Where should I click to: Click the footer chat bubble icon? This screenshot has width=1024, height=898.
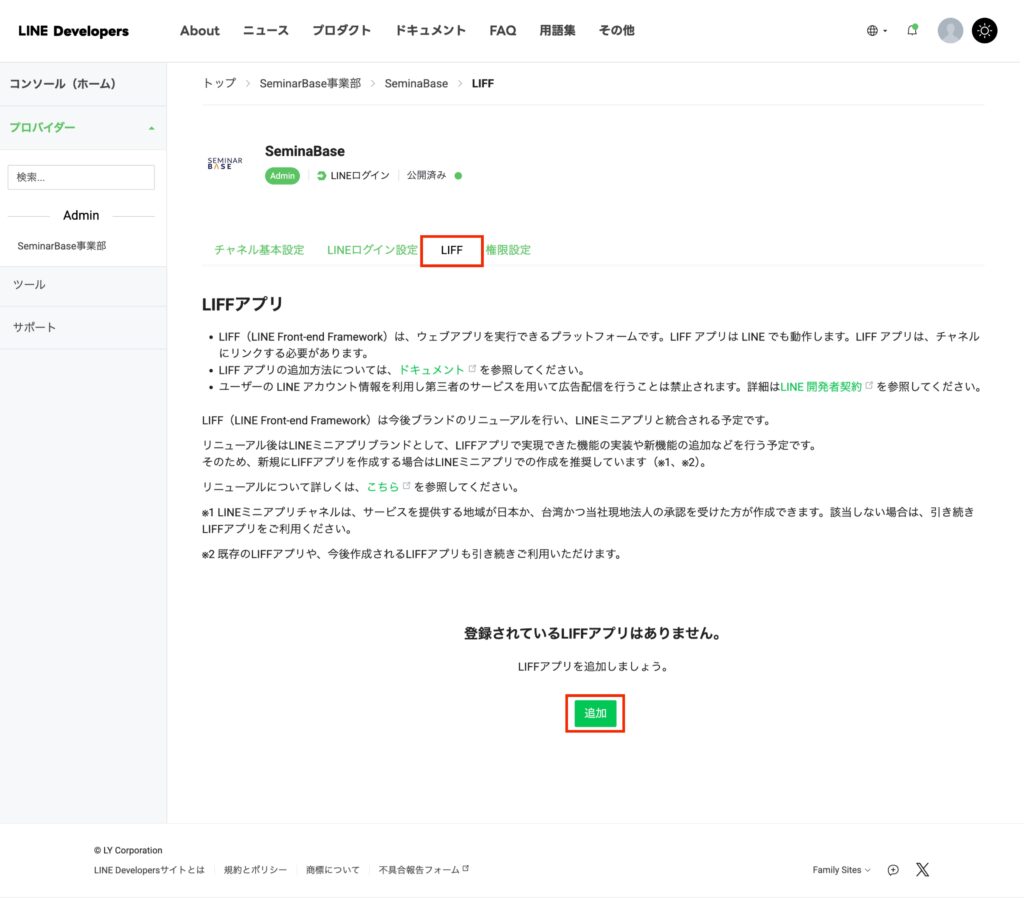[x=893, y=870]
